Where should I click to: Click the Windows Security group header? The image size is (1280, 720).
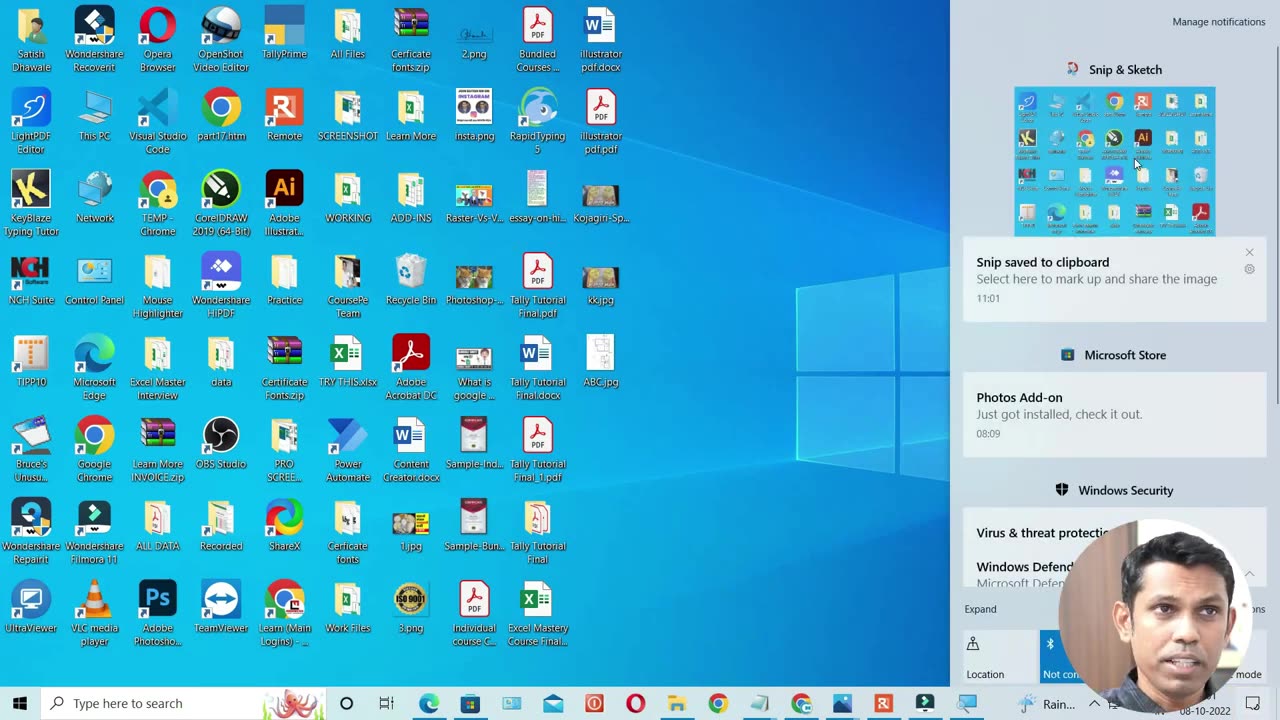pos(1115,490)
